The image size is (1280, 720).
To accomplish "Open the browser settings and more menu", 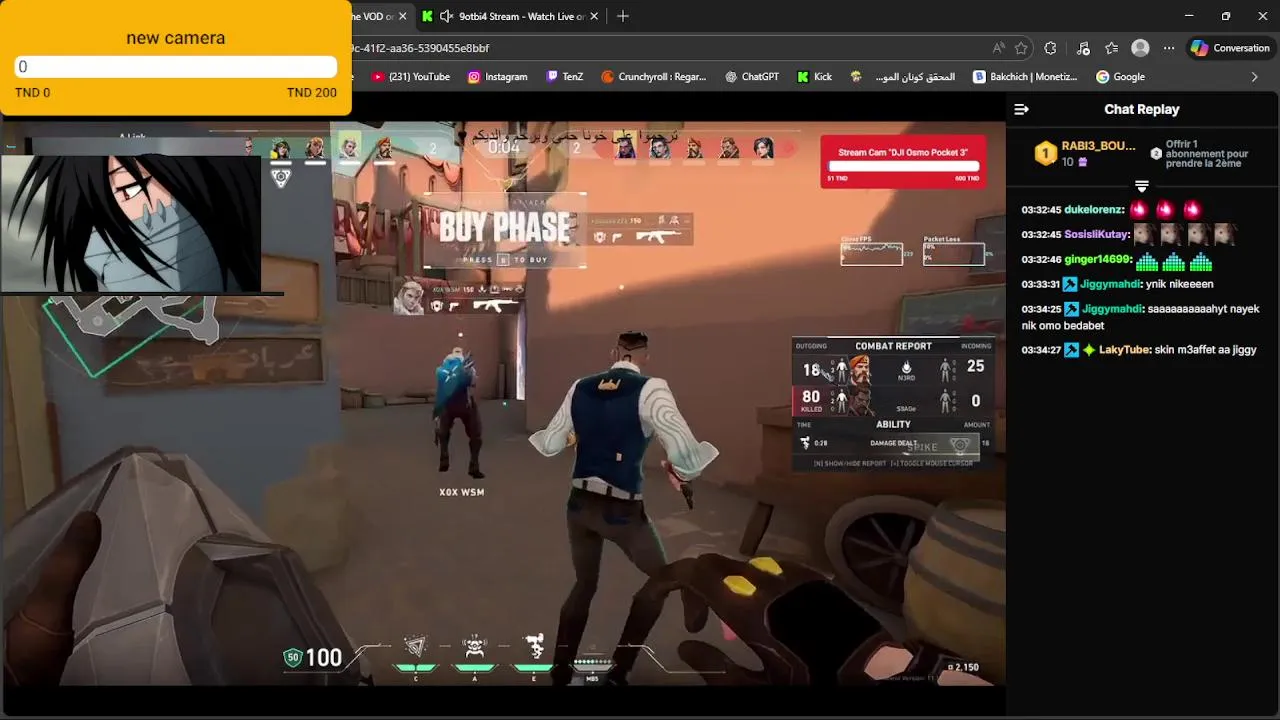I will (x=1168, y=48).
